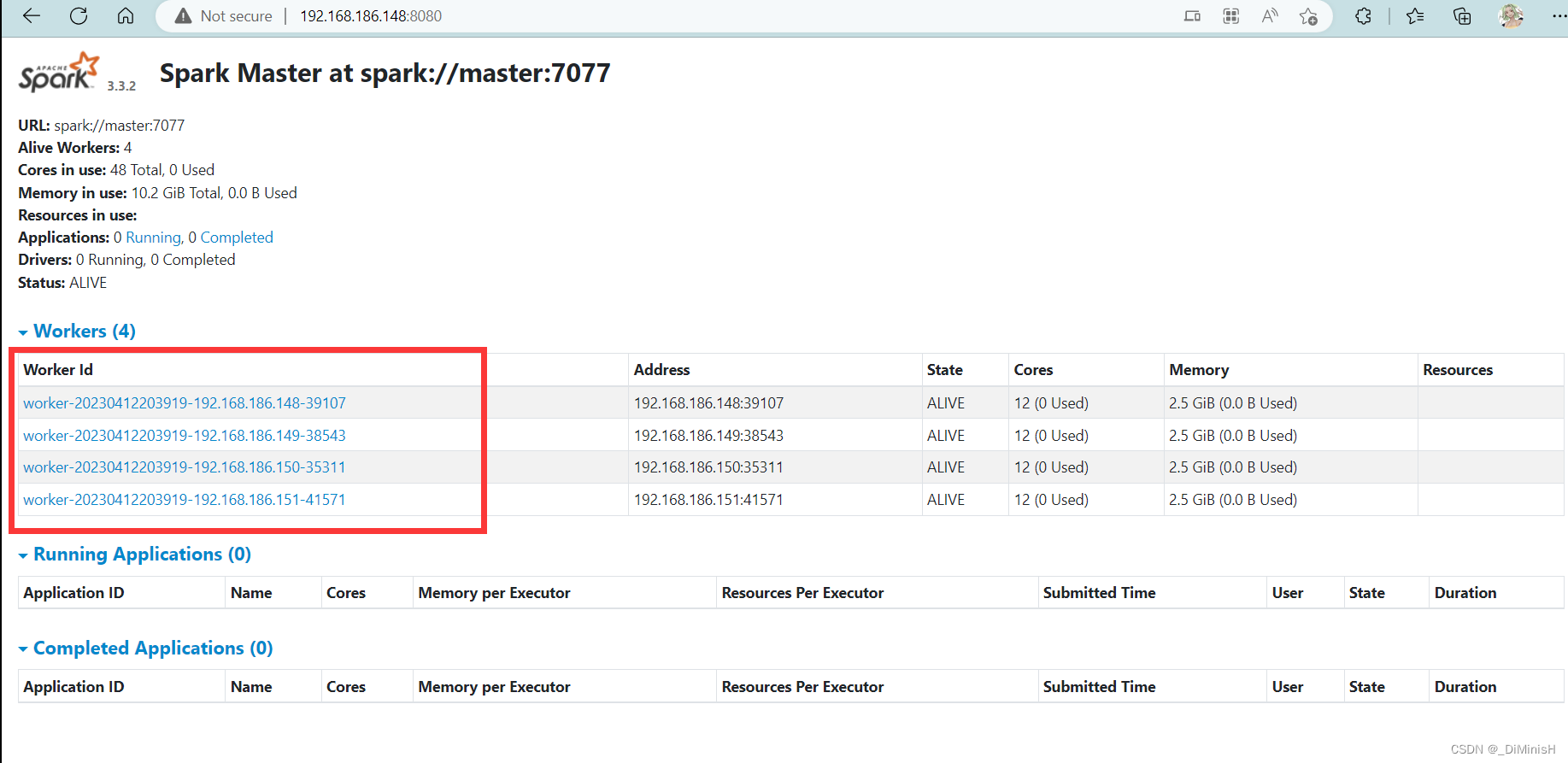Open worker 192.168.186.151-41571 link
The width and height of the screenshot is (1568, 763).
(185, 500)
